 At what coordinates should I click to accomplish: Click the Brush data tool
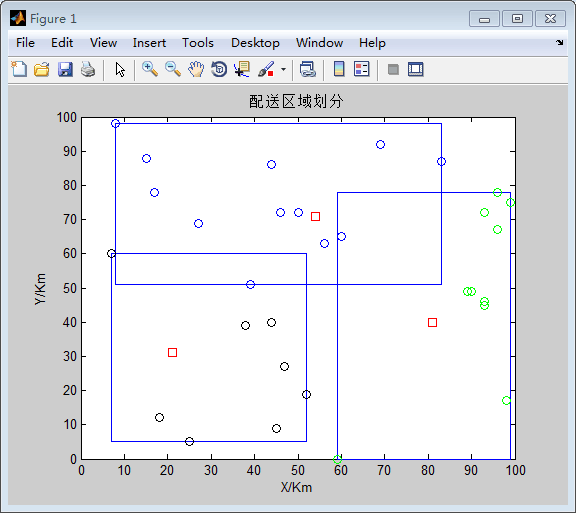(266, 69)
